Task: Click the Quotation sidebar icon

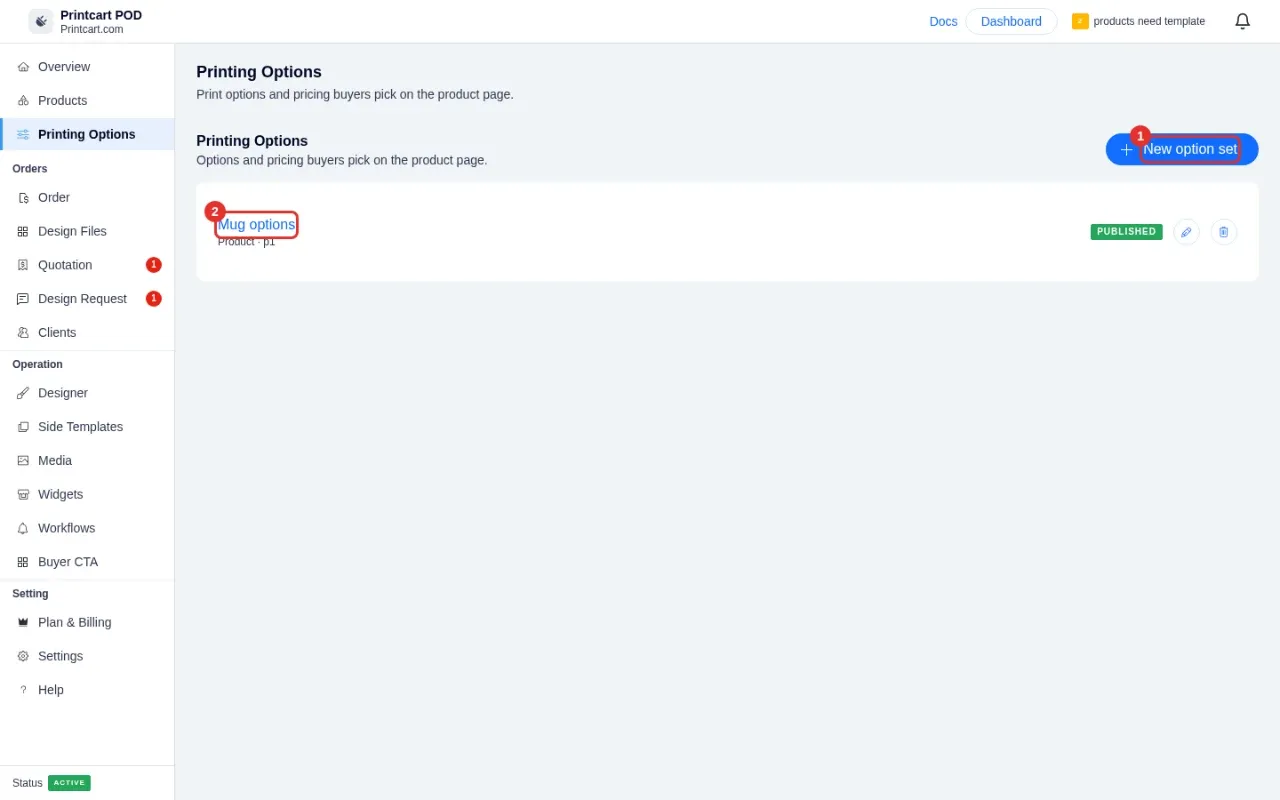Action: 23,265
